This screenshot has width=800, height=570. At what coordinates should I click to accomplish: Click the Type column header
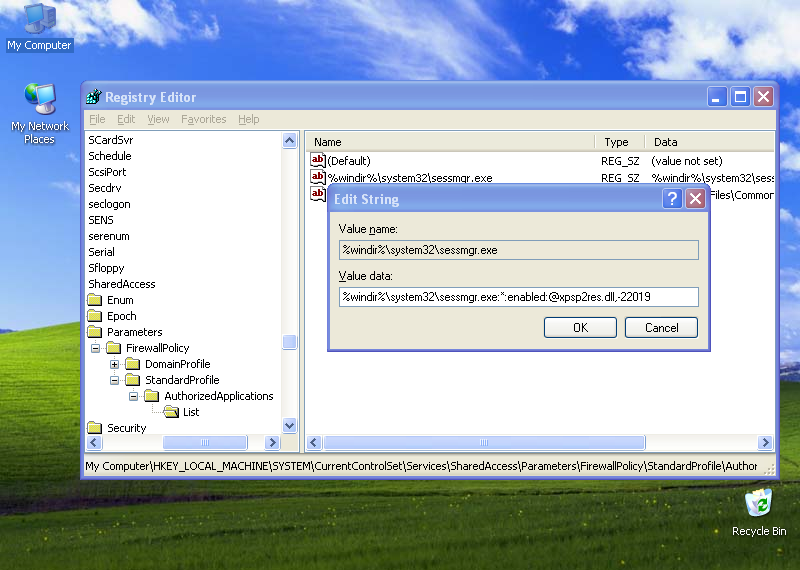click(620, 142)
